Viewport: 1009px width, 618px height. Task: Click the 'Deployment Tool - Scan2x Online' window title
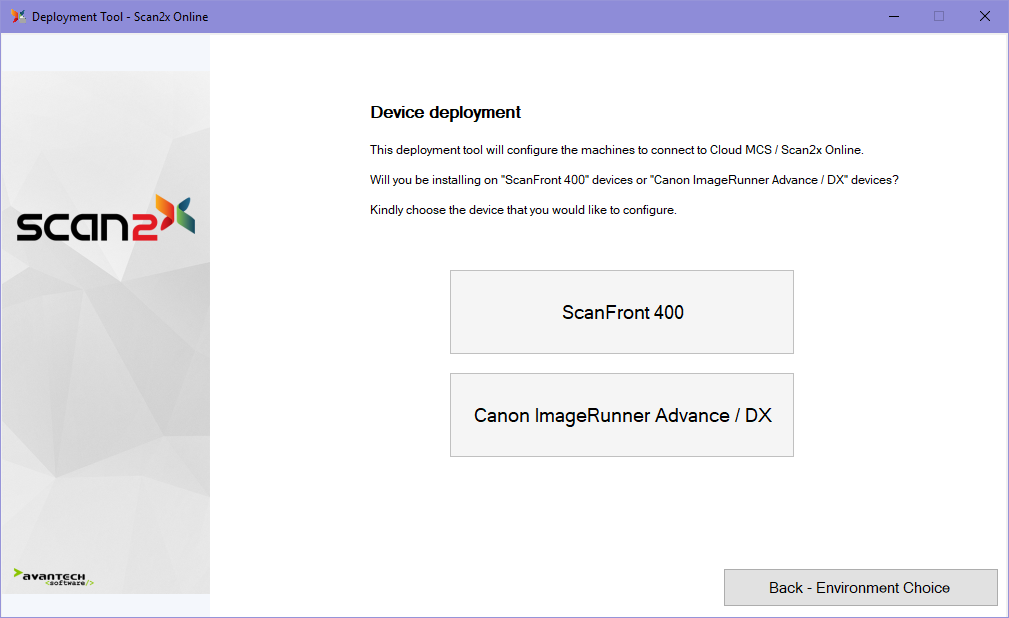120,16
